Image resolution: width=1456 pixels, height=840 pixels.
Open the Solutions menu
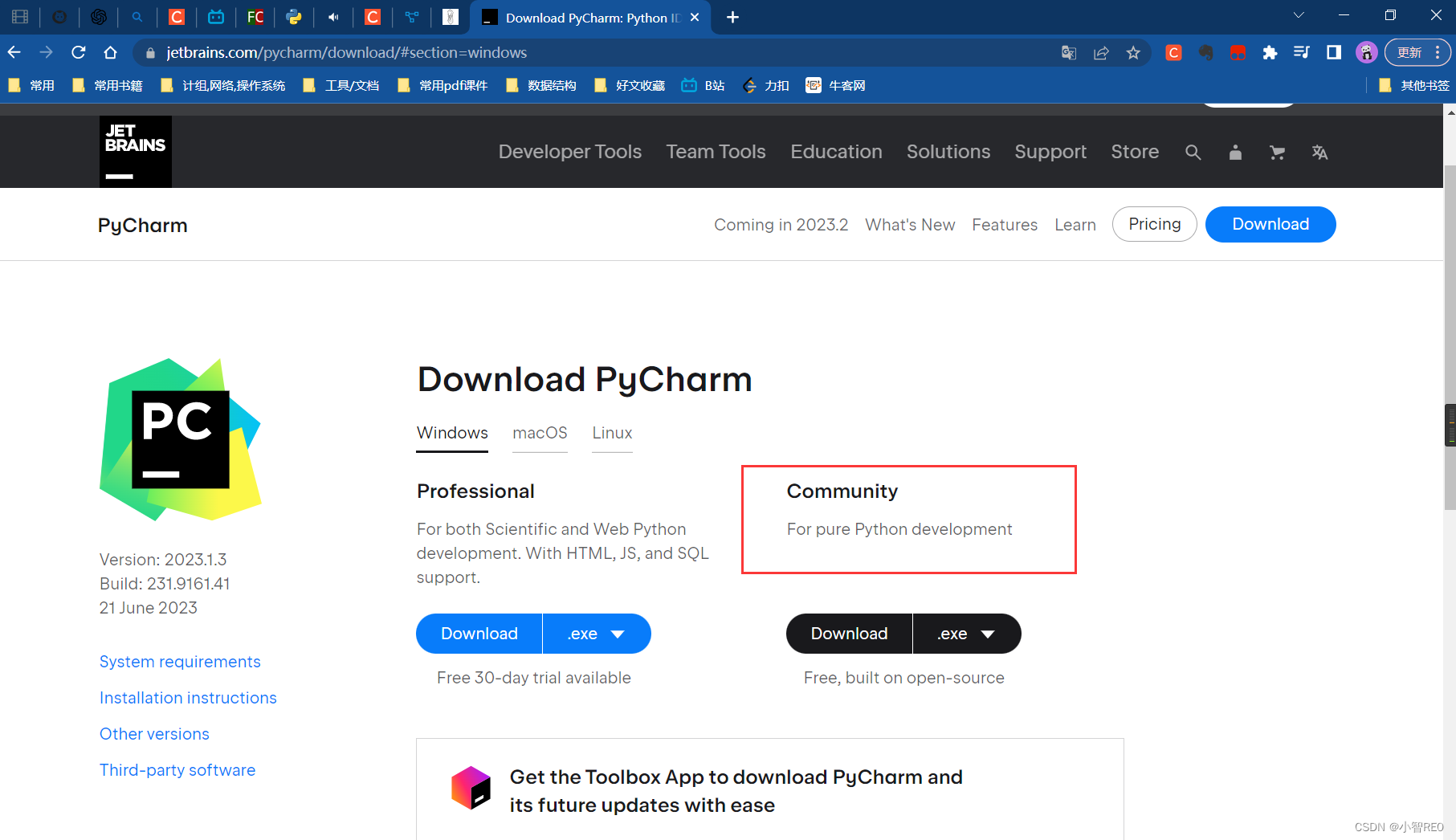[x=948, y=152]
